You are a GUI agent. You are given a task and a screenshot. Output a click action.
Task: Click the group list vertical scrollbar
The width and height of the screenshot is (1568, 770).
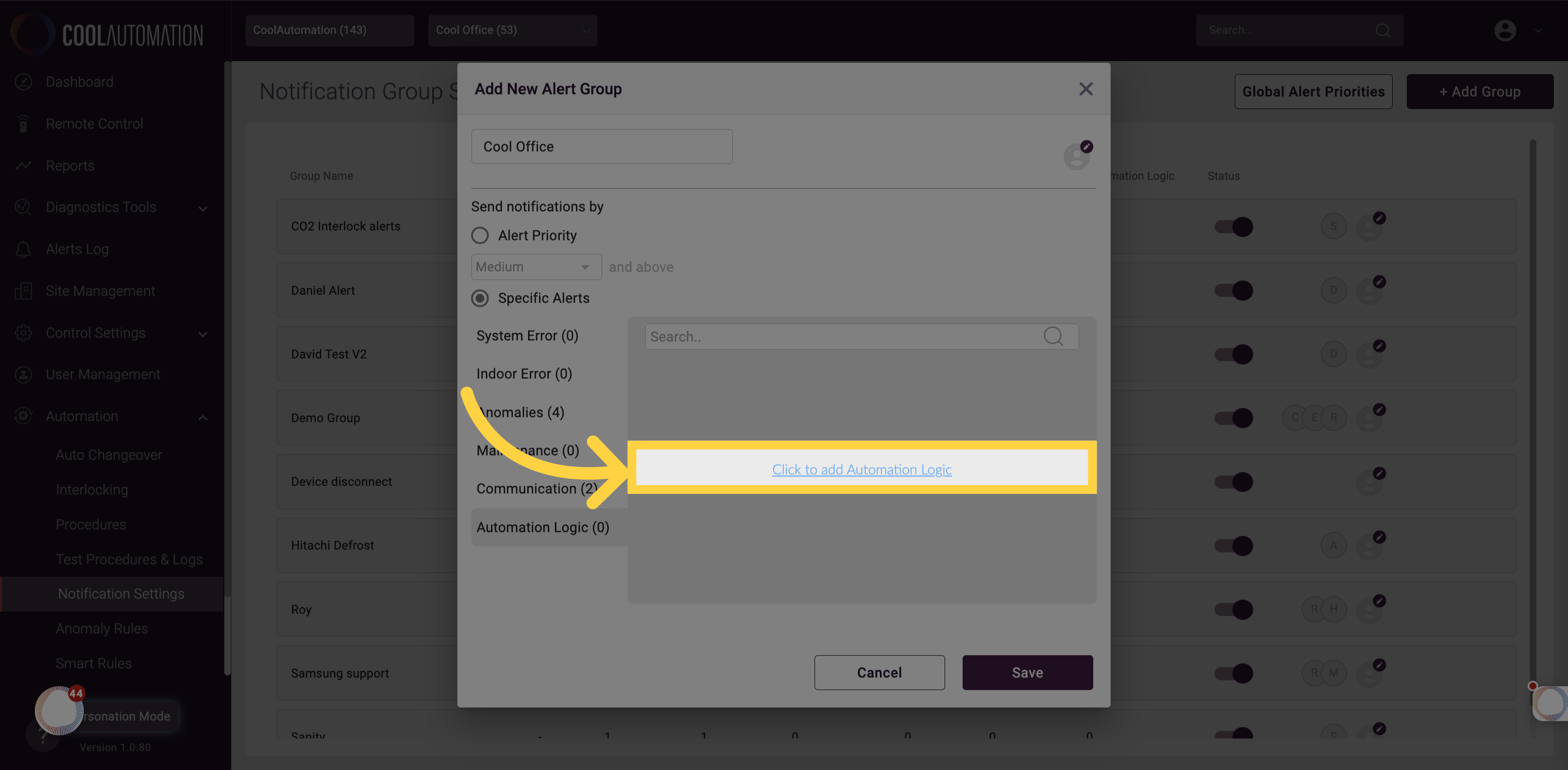tap(1532, 414)
